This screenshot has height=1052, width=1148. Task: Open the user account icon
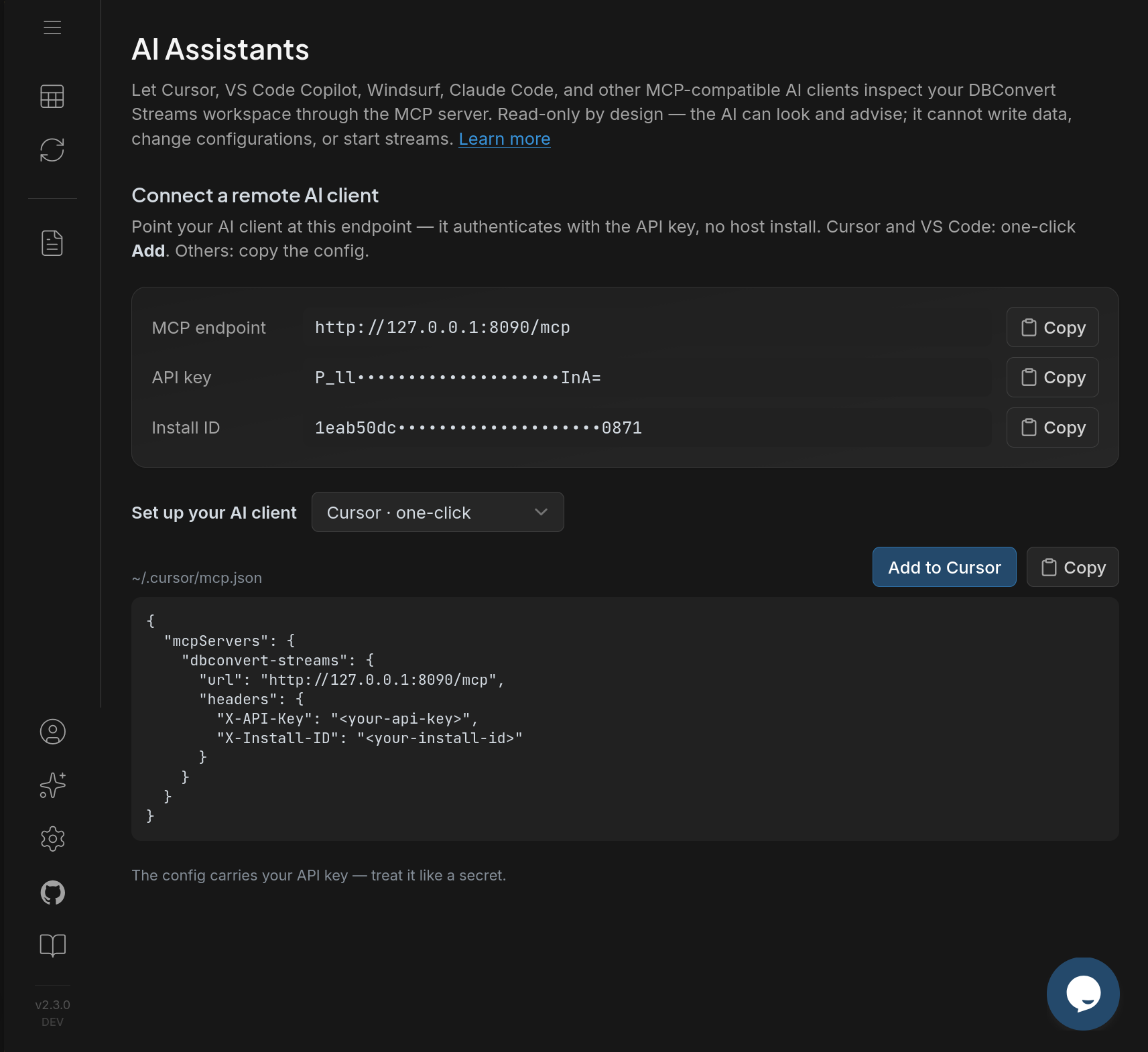click(52, 732)
